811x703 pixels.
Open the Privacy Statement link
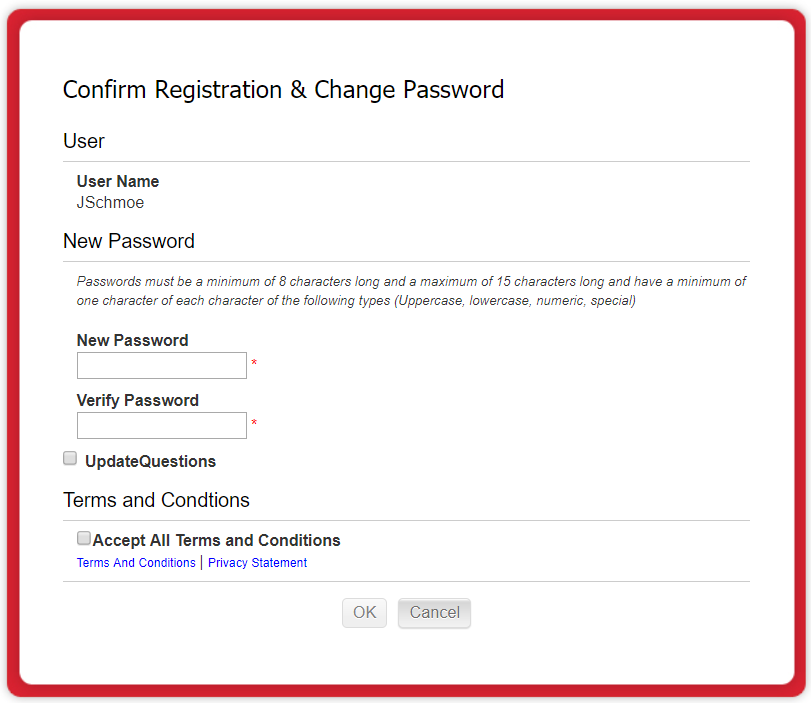[257, 563]
